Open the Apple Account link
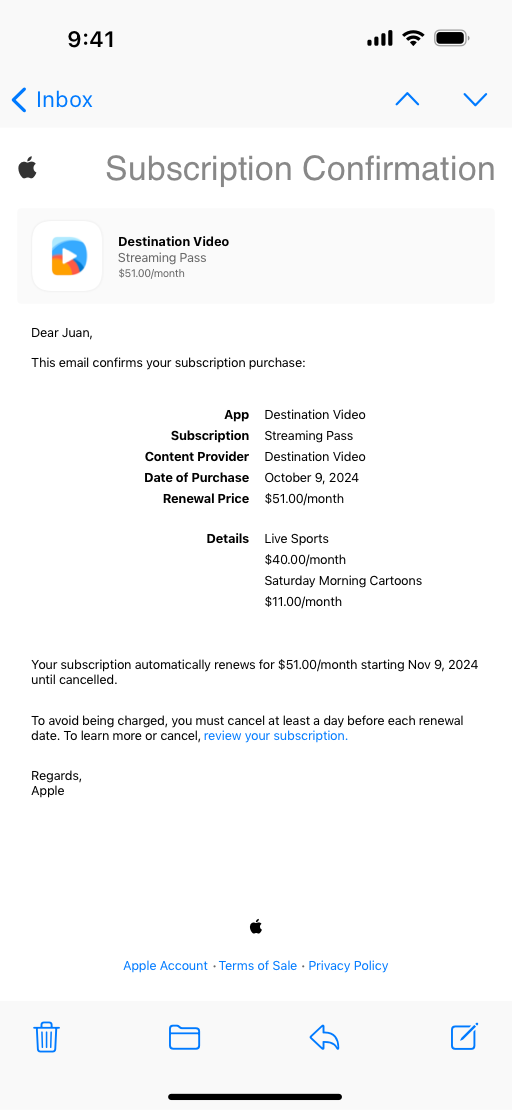 pyautogui.click(x=165, y=966)
